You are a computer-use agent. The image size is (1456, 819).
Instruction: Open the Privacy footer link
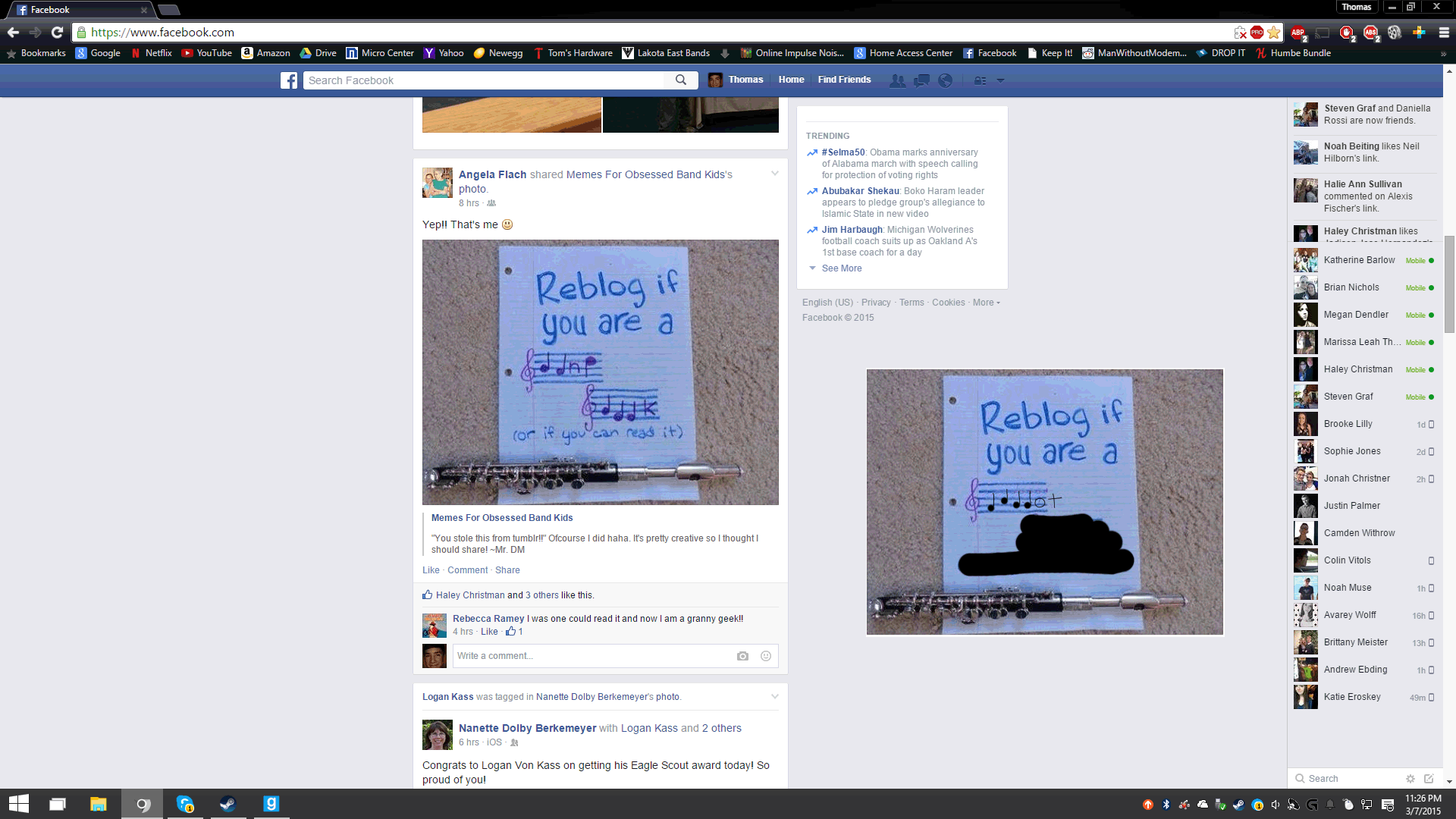point(876,303)
